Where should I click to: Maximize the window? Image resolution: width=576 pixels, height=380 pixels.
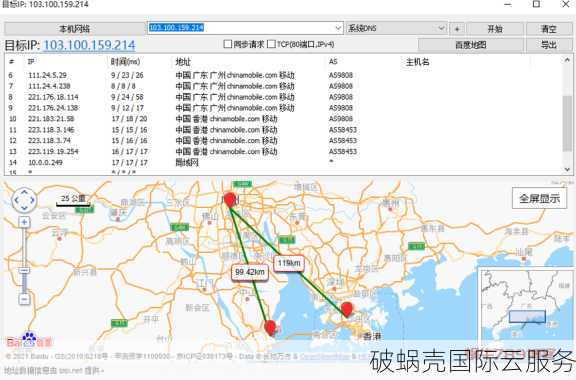[x=536, y=4]
